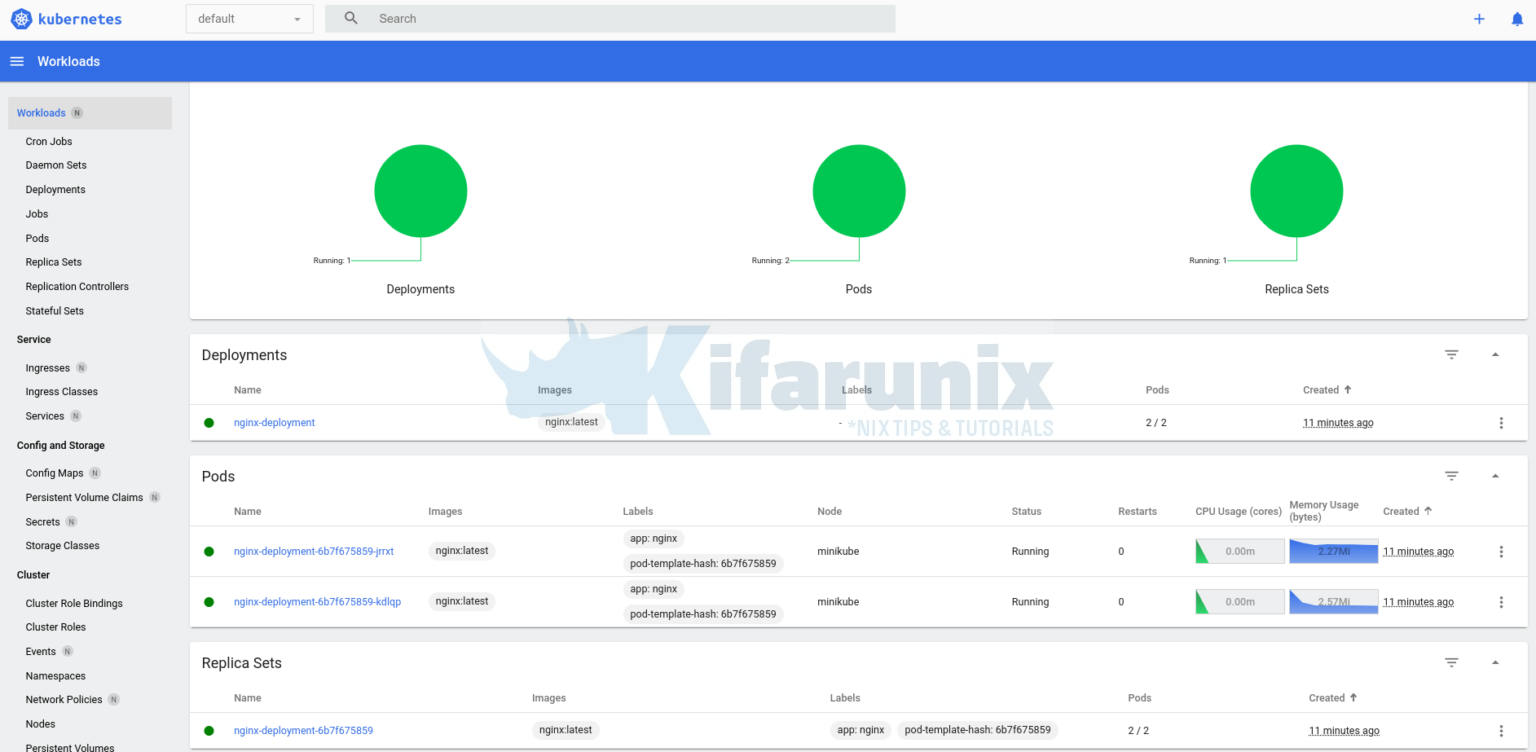Open three-dot menu for pod ending jrrxt
Screen dimensions: 1536x752
[x=1501, y=552]
